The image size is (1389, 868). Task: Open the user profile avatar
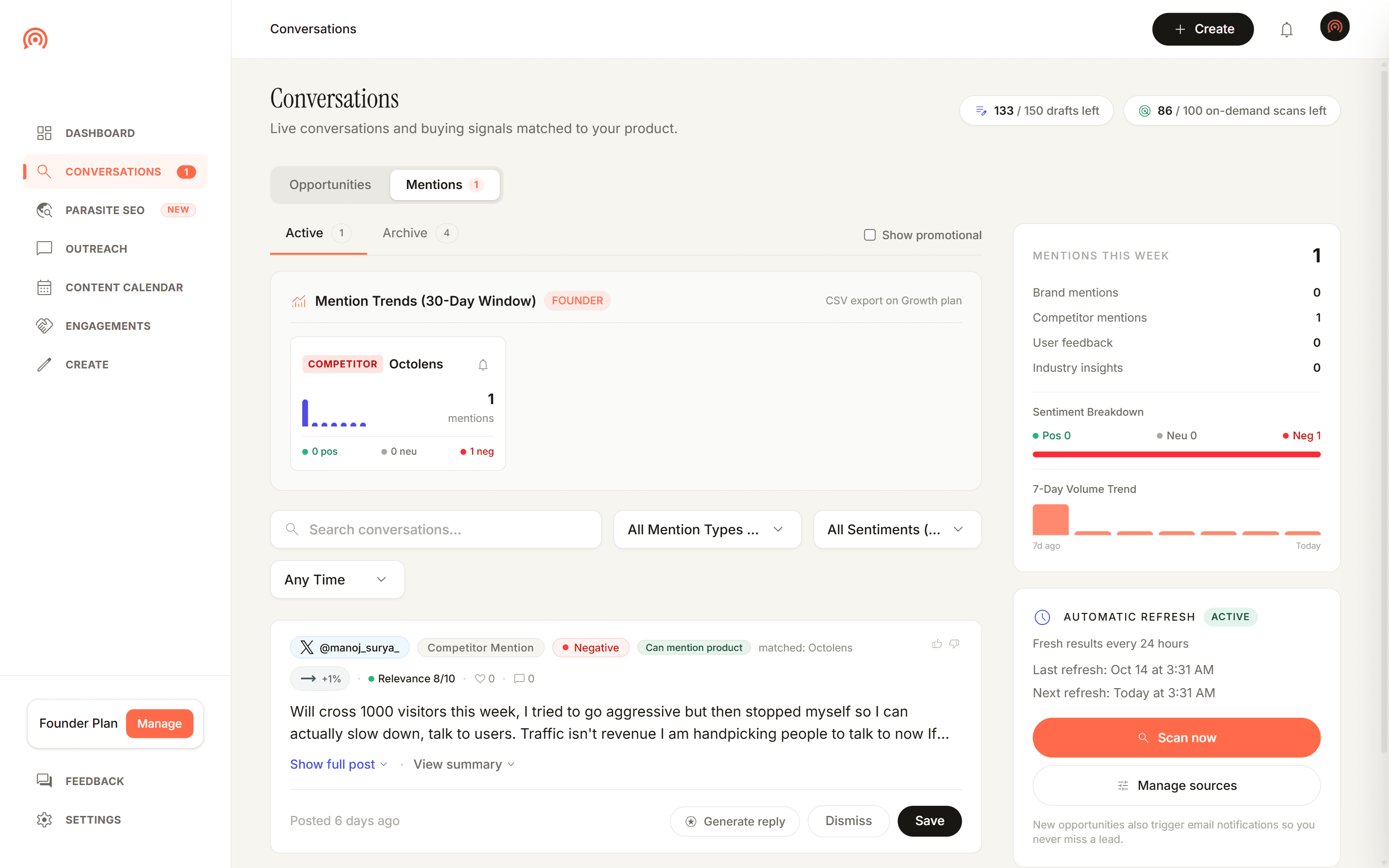coord(1335,27)
